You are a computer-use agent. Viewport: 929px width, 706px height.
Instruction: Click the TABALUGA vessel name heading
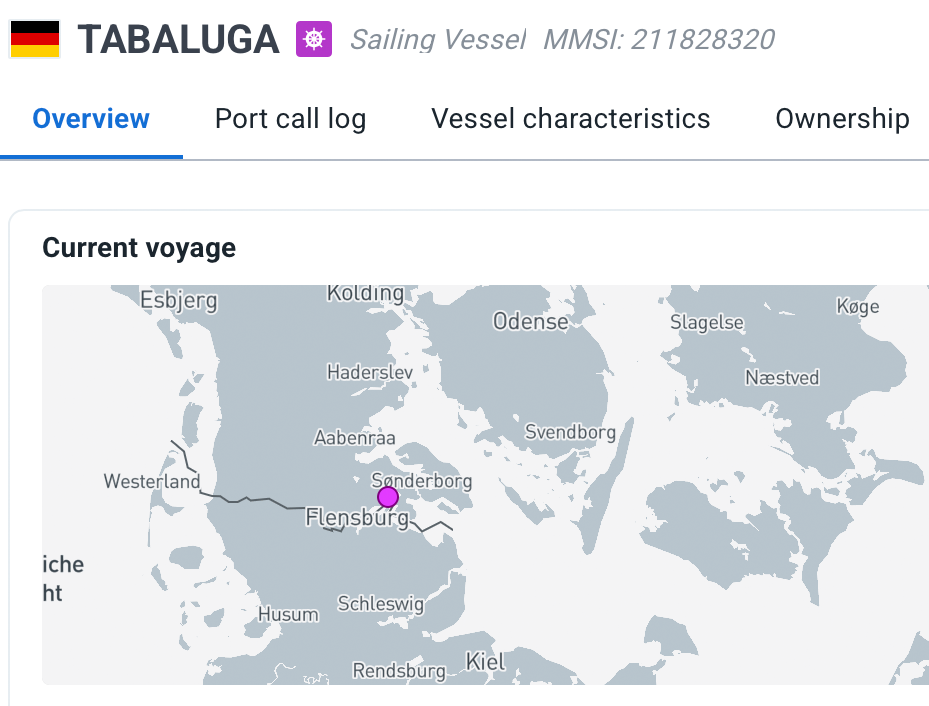click(179, 39)
